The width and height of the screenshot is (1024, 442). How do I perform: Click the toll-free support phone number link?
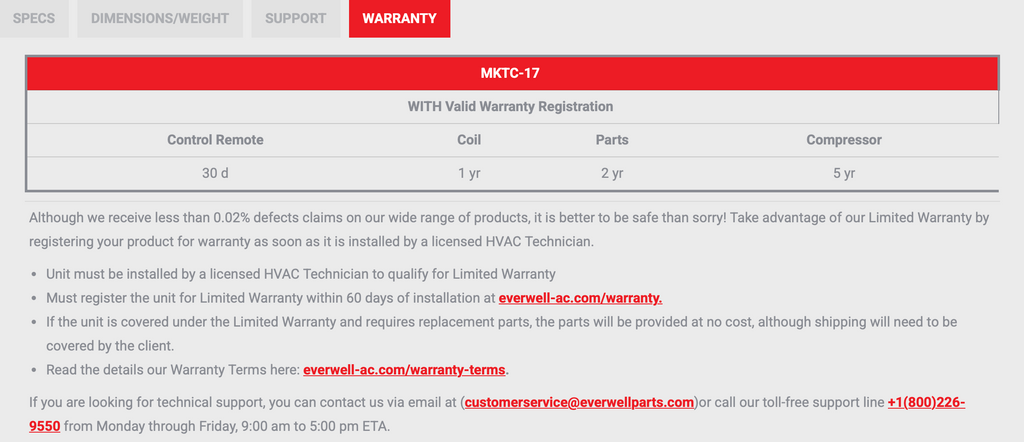pos(925,402)
